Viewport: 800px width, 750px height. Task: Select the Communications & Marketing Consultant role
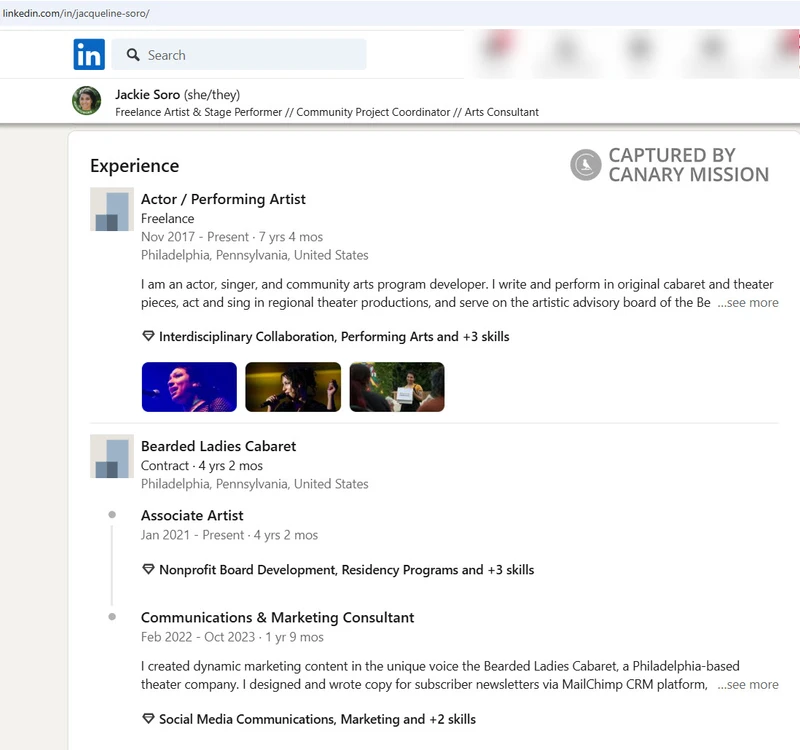[279, 617]
